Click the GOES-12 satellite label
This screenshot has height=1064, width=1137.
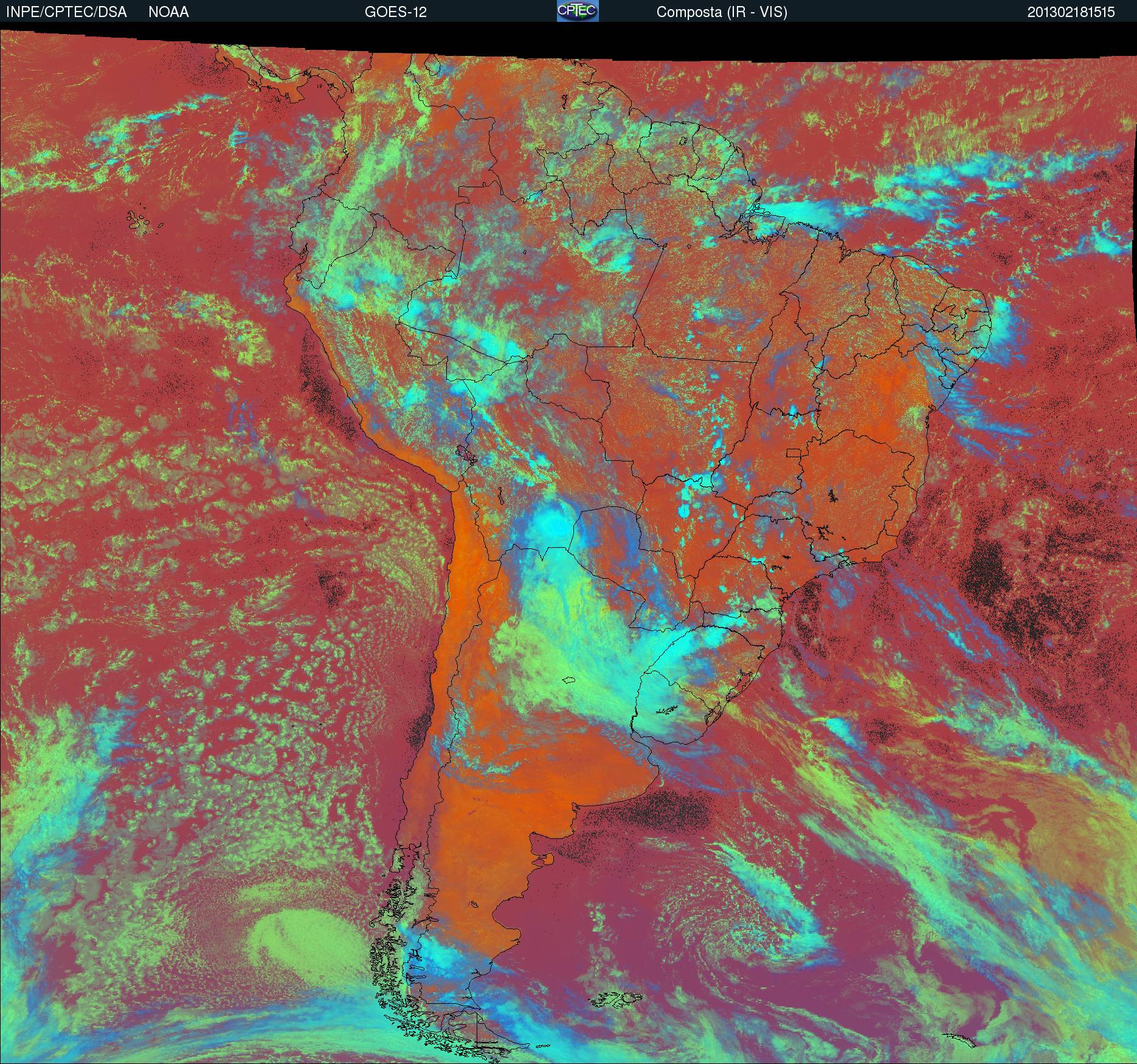[396, 12]
